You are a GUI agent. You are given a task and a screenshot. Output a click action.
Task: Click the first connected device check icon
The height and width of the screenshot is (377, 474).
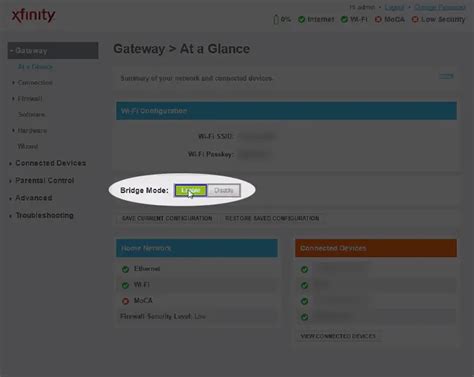click(x=304, y=269)
